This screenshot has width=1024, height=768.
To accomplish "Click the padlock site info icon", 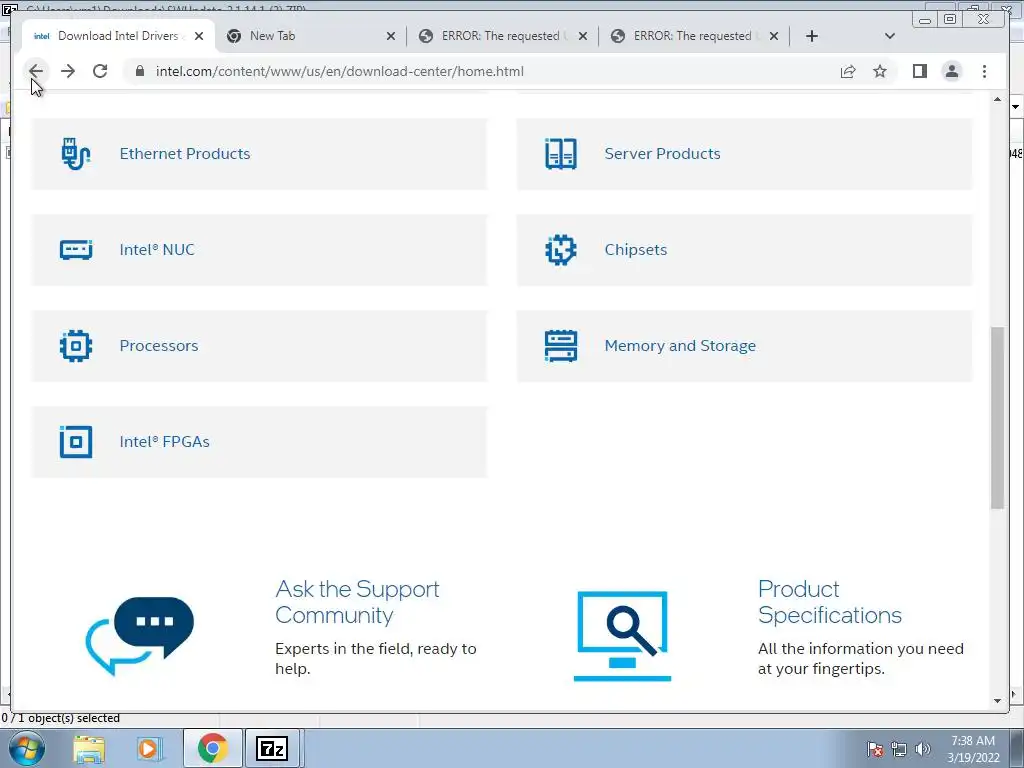I will click(x=140, y=71).
